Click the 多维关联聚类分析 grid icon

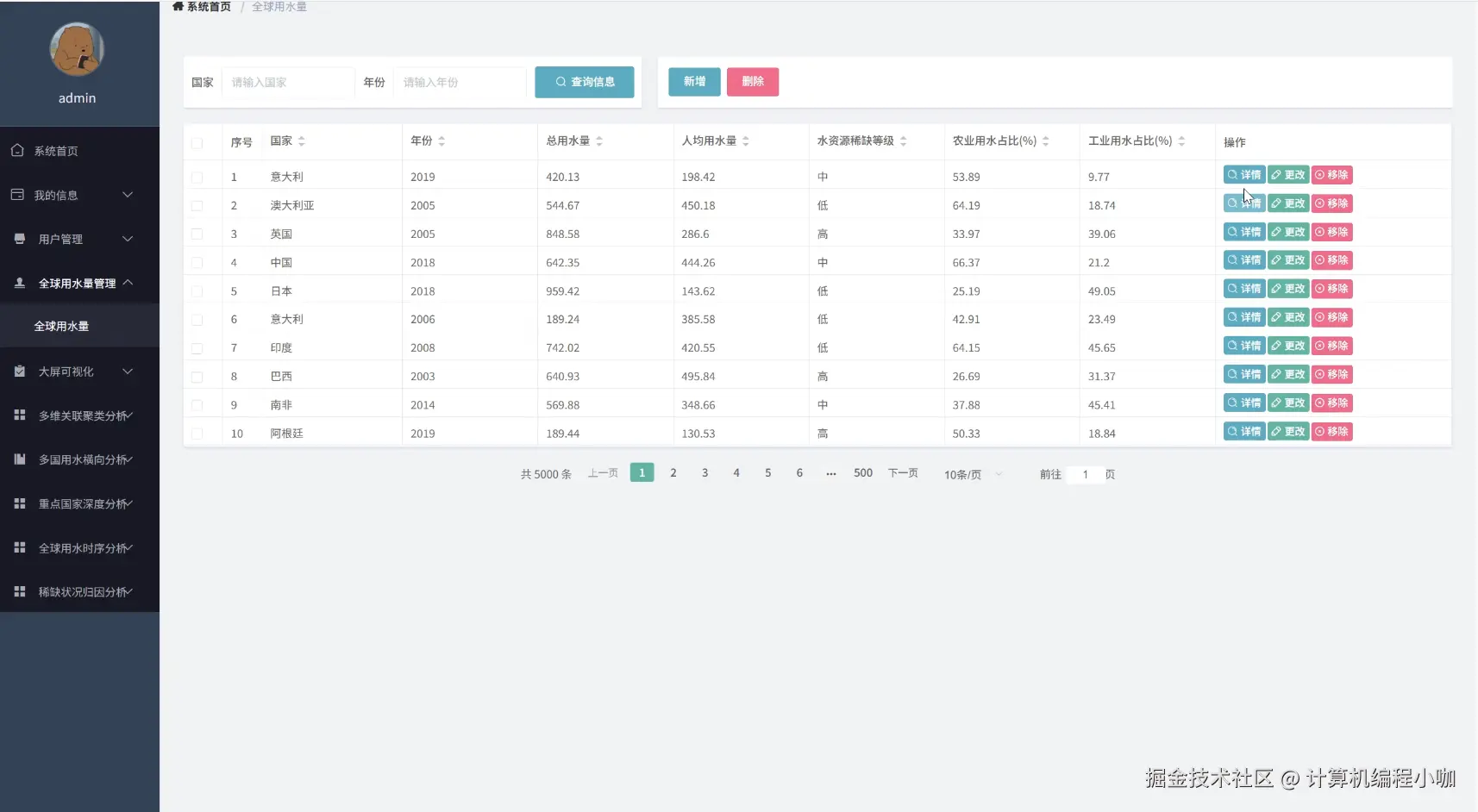click(x=20, y=415)
